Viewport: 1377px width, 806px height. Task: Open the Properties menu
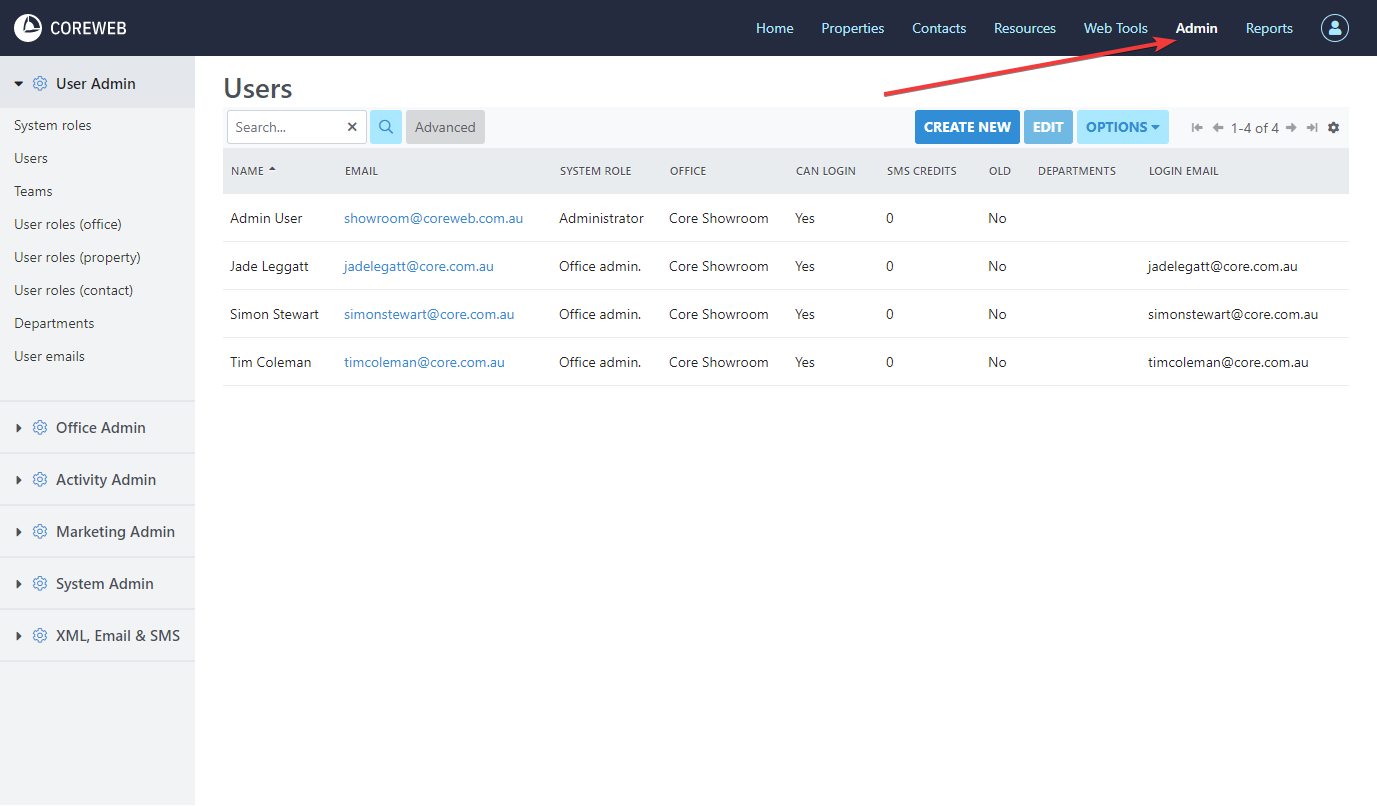[x=852, y=28]
